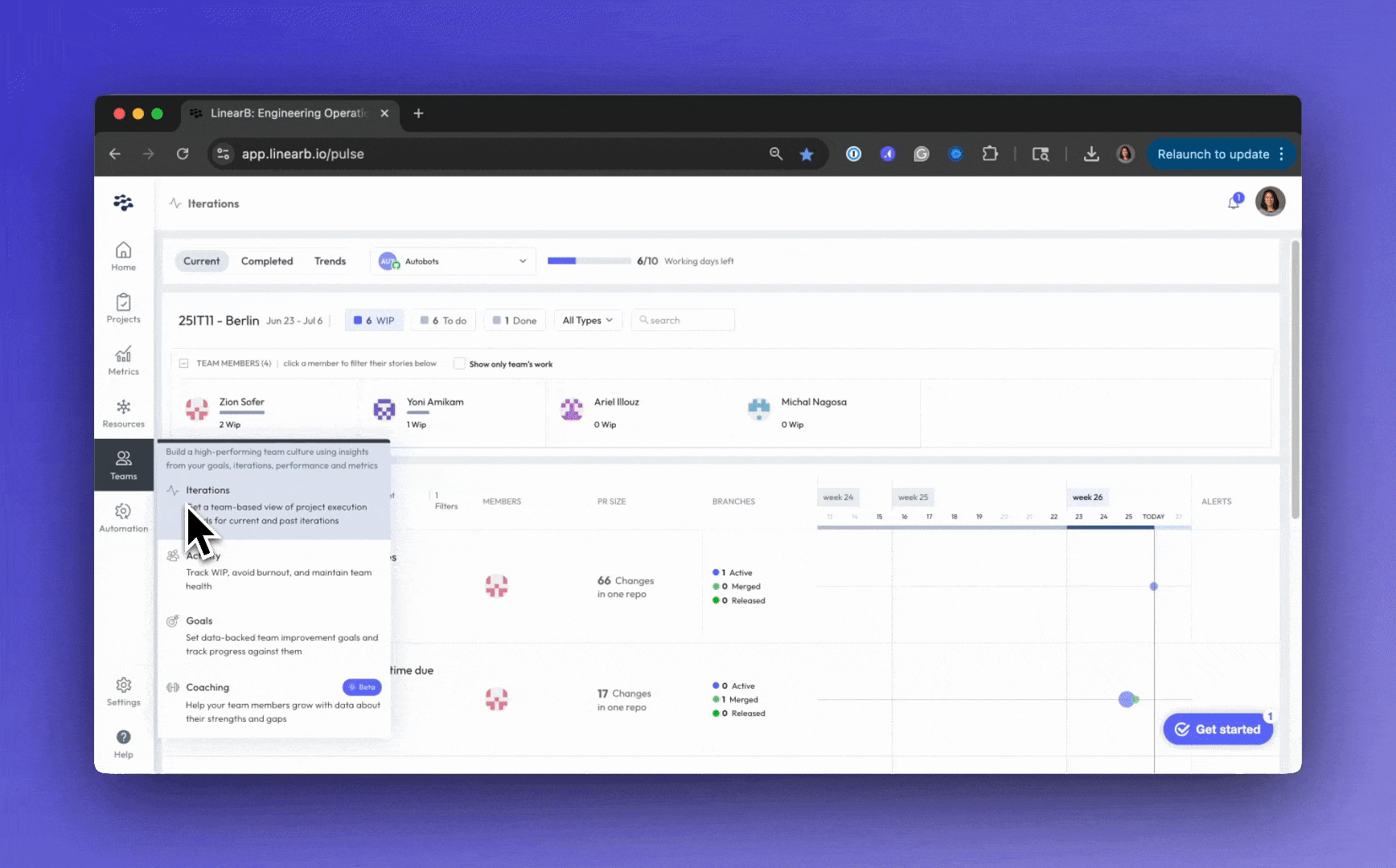Go back in the browser

click(115, 154)
